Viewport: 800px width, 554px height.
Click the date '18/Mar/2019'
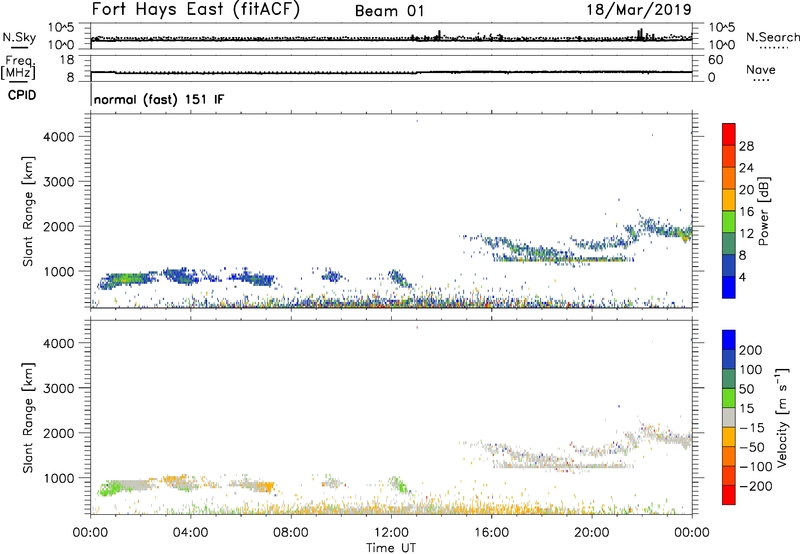click(x=639, y=9)
